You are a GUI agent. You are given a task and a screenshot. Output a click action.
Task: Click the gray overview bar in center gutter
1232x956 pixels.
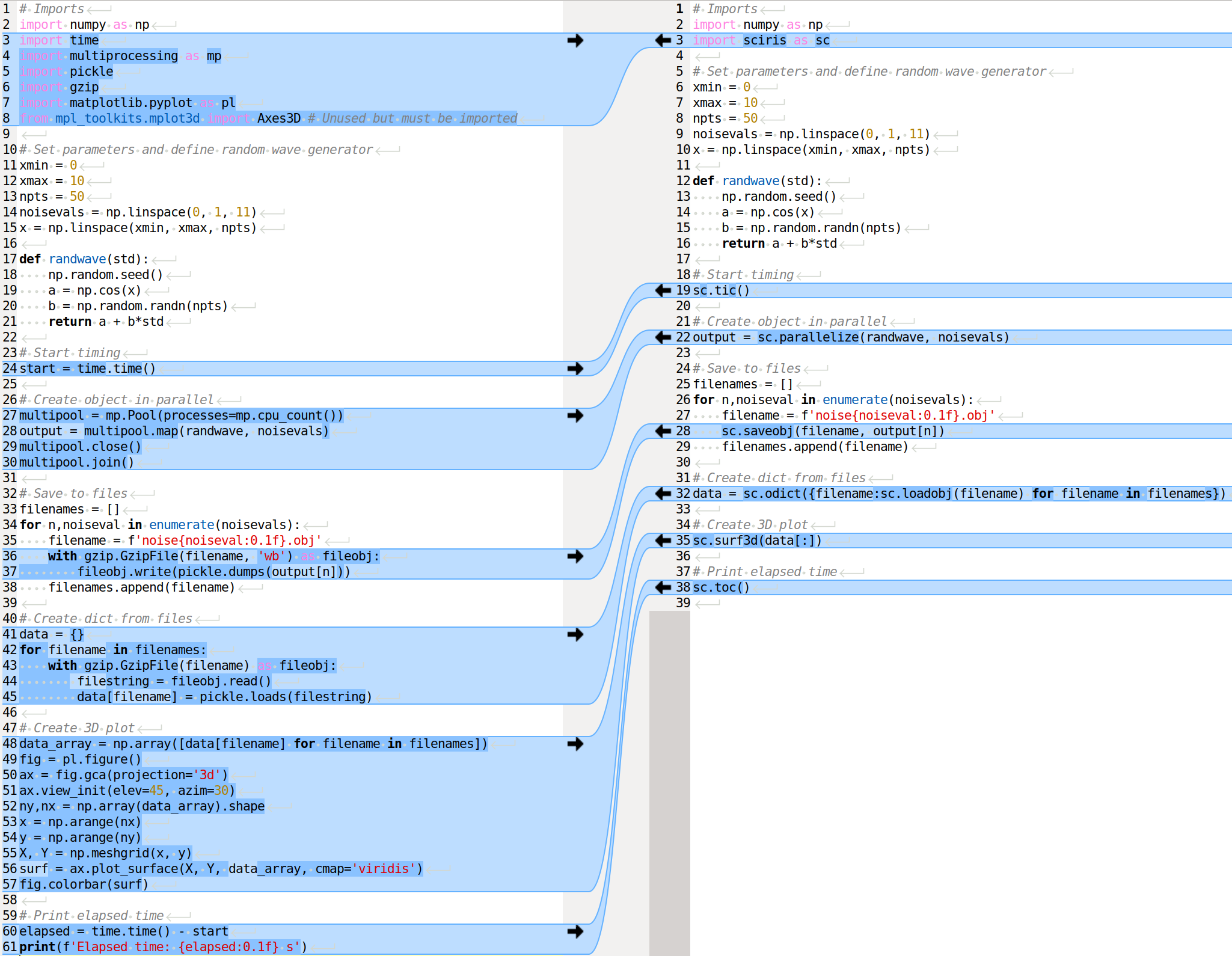(669, 782)
